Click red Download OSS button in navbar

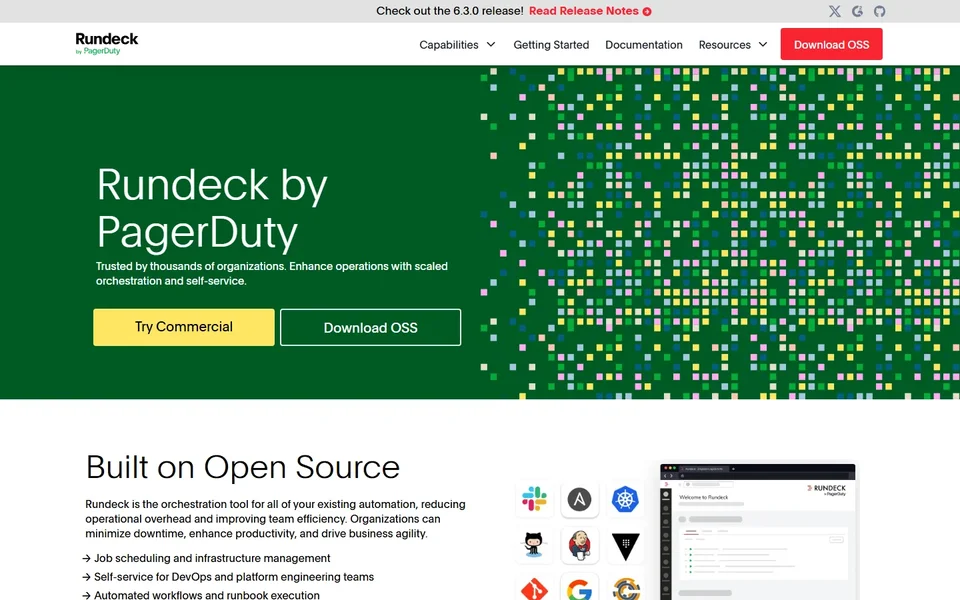coord(831,44)
